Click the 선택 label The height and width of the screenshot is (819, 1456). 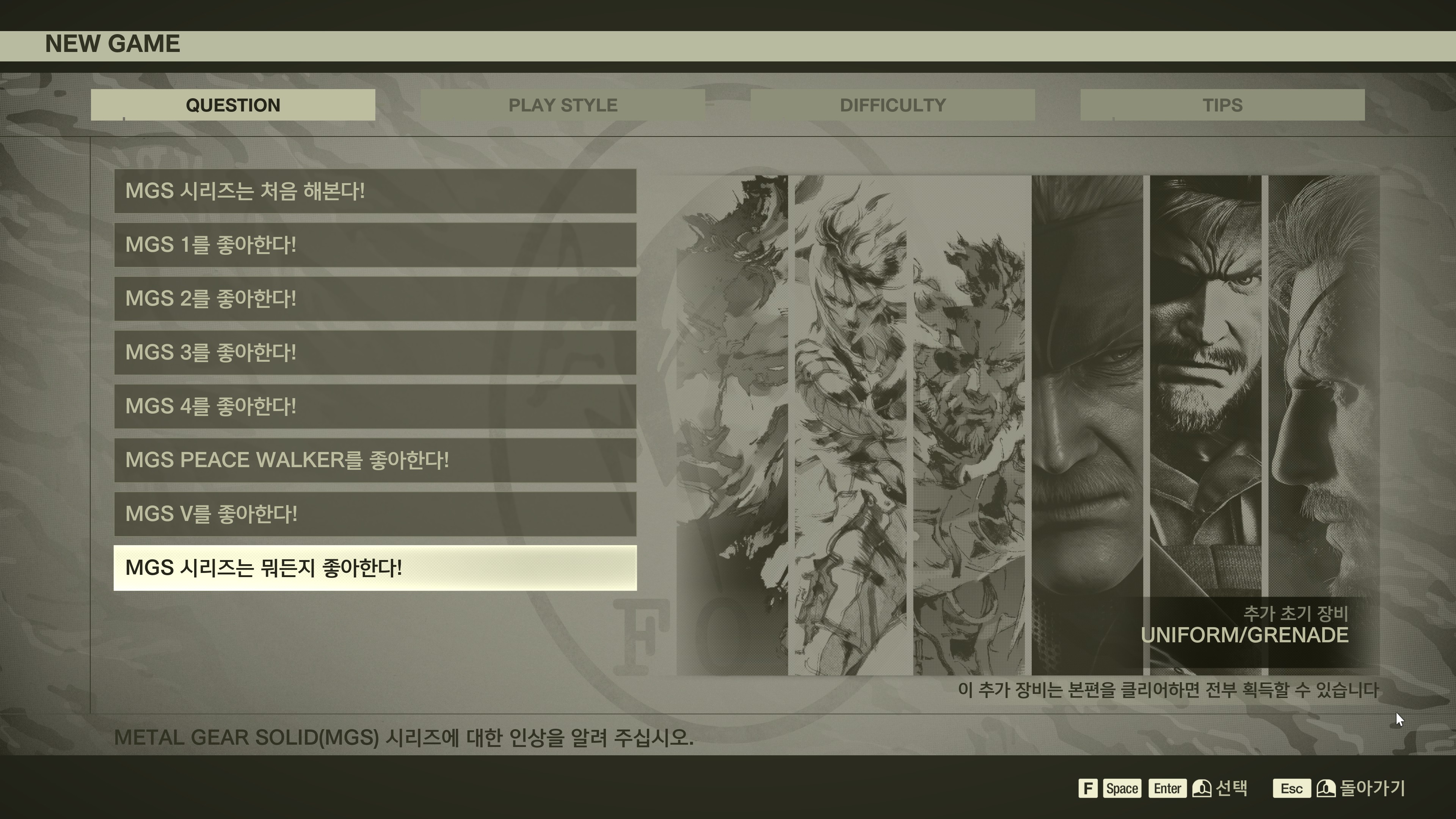tap(1232, 788)
